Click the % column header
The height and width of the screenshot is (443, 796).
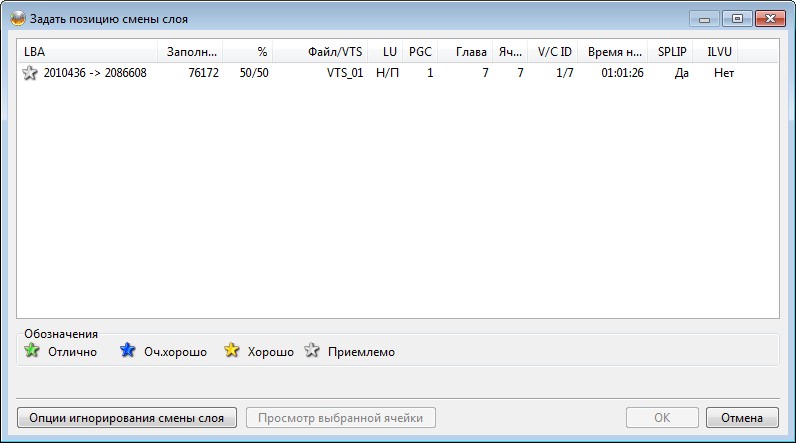[x=248, y=52]
